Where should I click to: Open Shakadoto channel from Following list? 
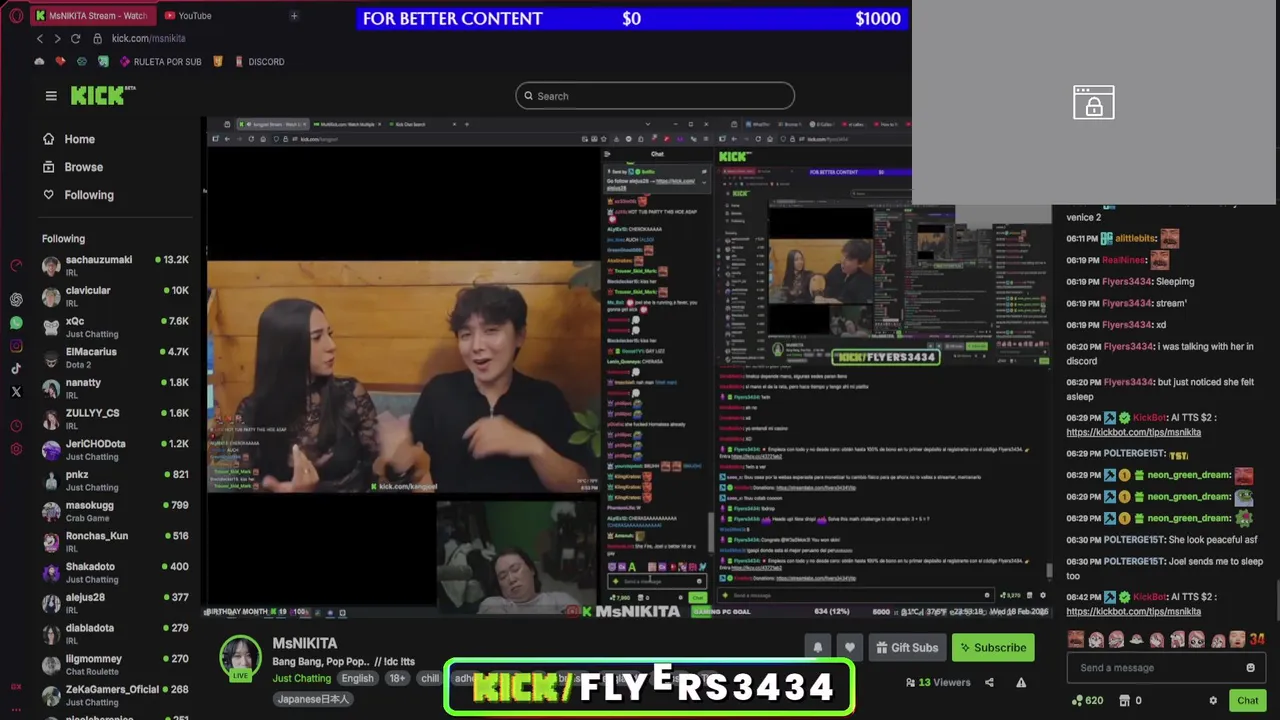click(x=115, y=572)
